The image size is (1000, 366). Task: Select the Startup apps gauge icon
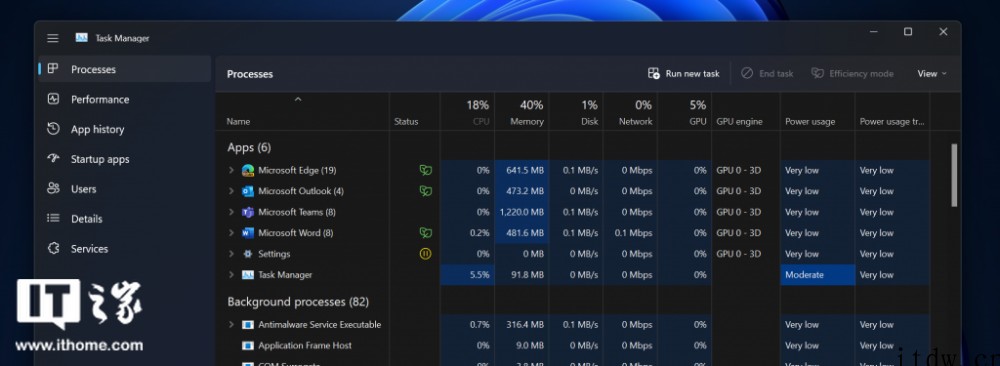pyautogui.click(x=54, y=159)
